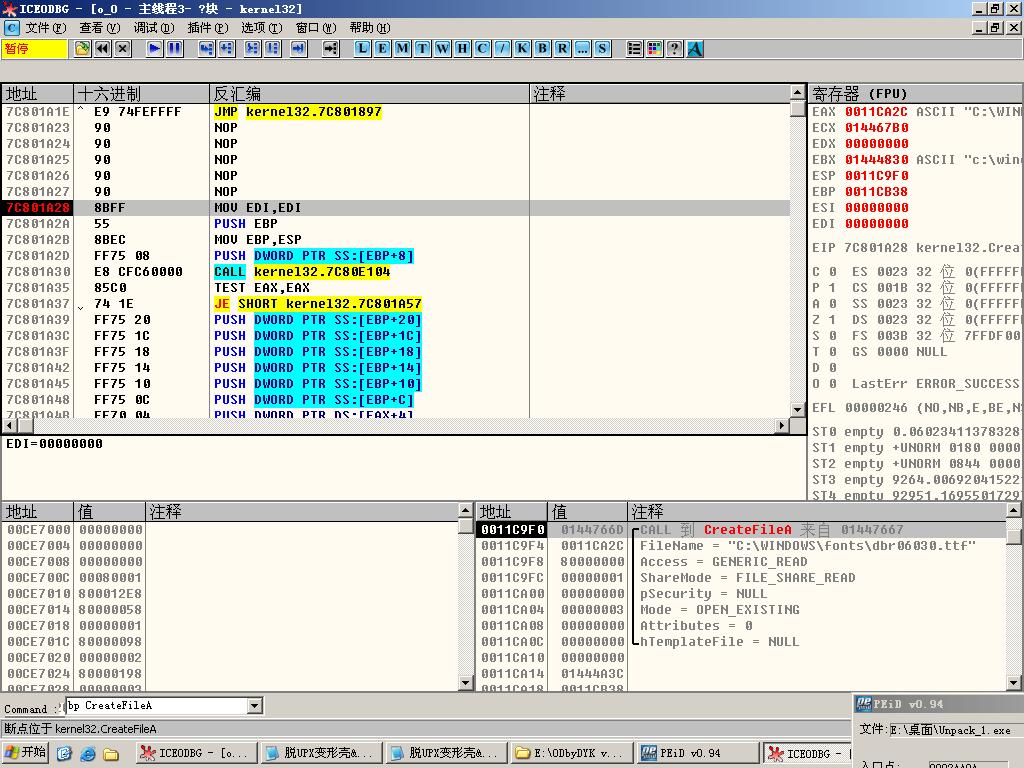Open the 窗口(W) menu
Viewport: 1024px width, 768px height.
316,27
